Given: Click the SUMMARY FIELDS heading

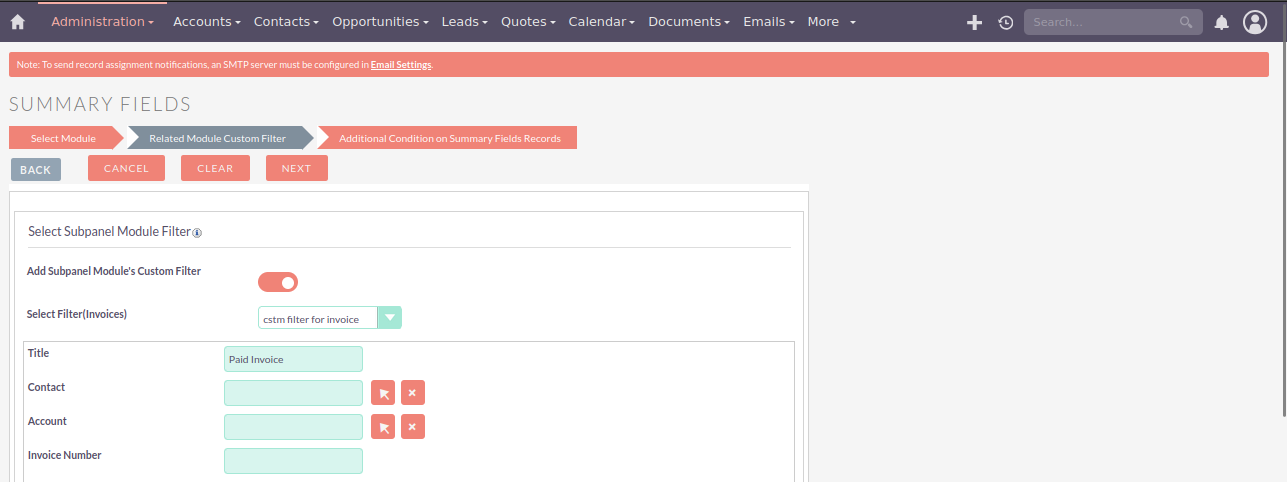Looking at the screenshot, I should (100, 105).
